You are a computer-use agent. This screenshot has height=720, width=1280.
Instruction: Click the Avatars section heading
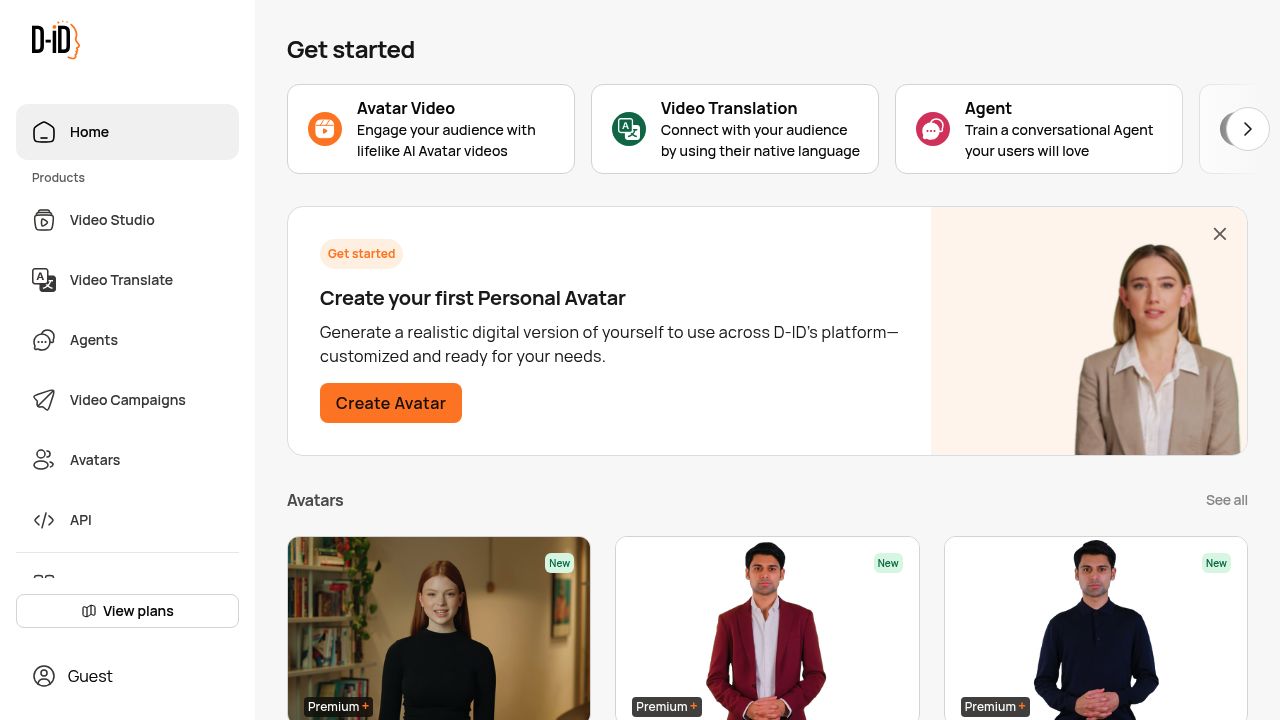pyautogui.click(x=315, y=500)
